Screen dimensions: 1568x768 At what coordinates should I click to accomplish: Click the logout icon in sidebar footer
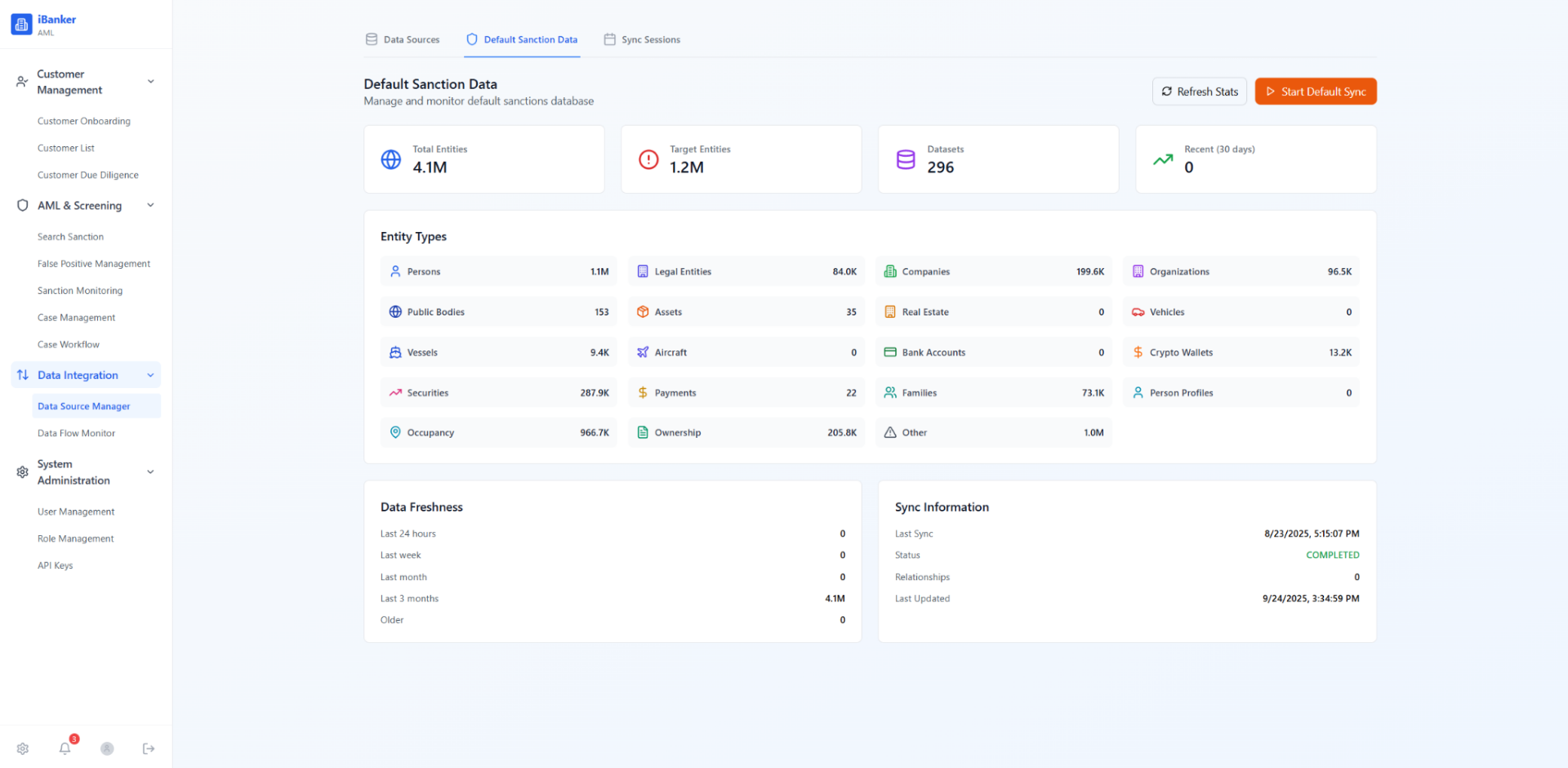[x=149, y=748]
